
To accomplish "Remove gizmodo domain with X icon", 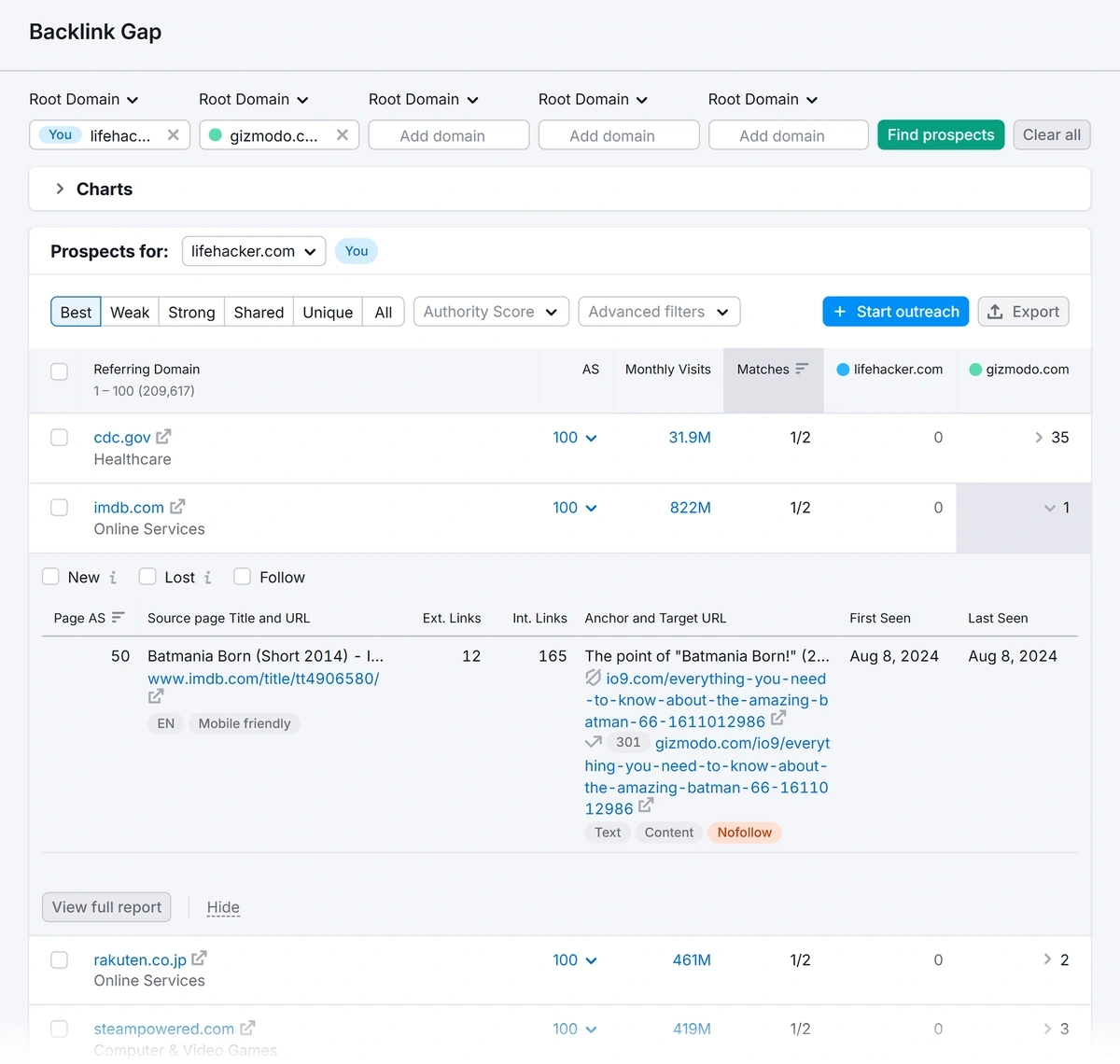I will coord(343,135).
